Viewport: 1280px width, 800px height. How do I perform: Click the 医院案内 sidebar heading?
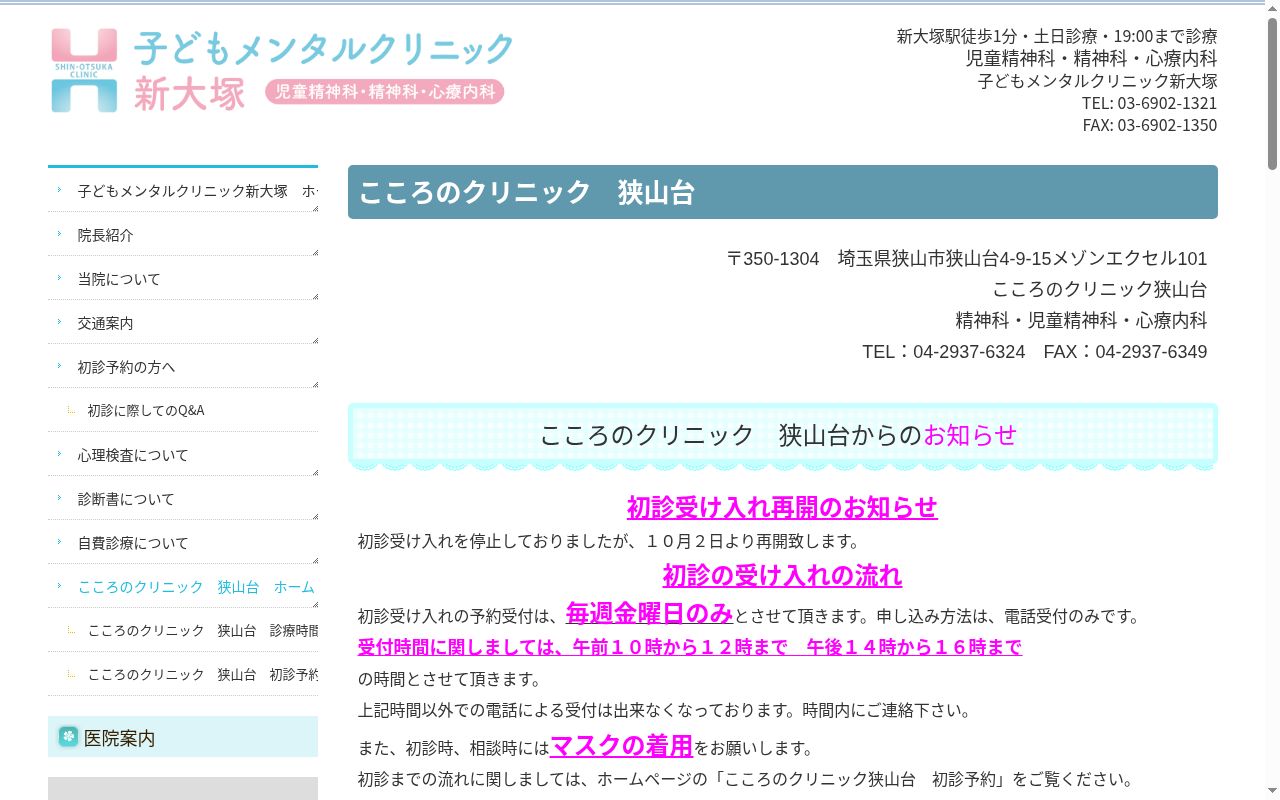pos(183,737)
